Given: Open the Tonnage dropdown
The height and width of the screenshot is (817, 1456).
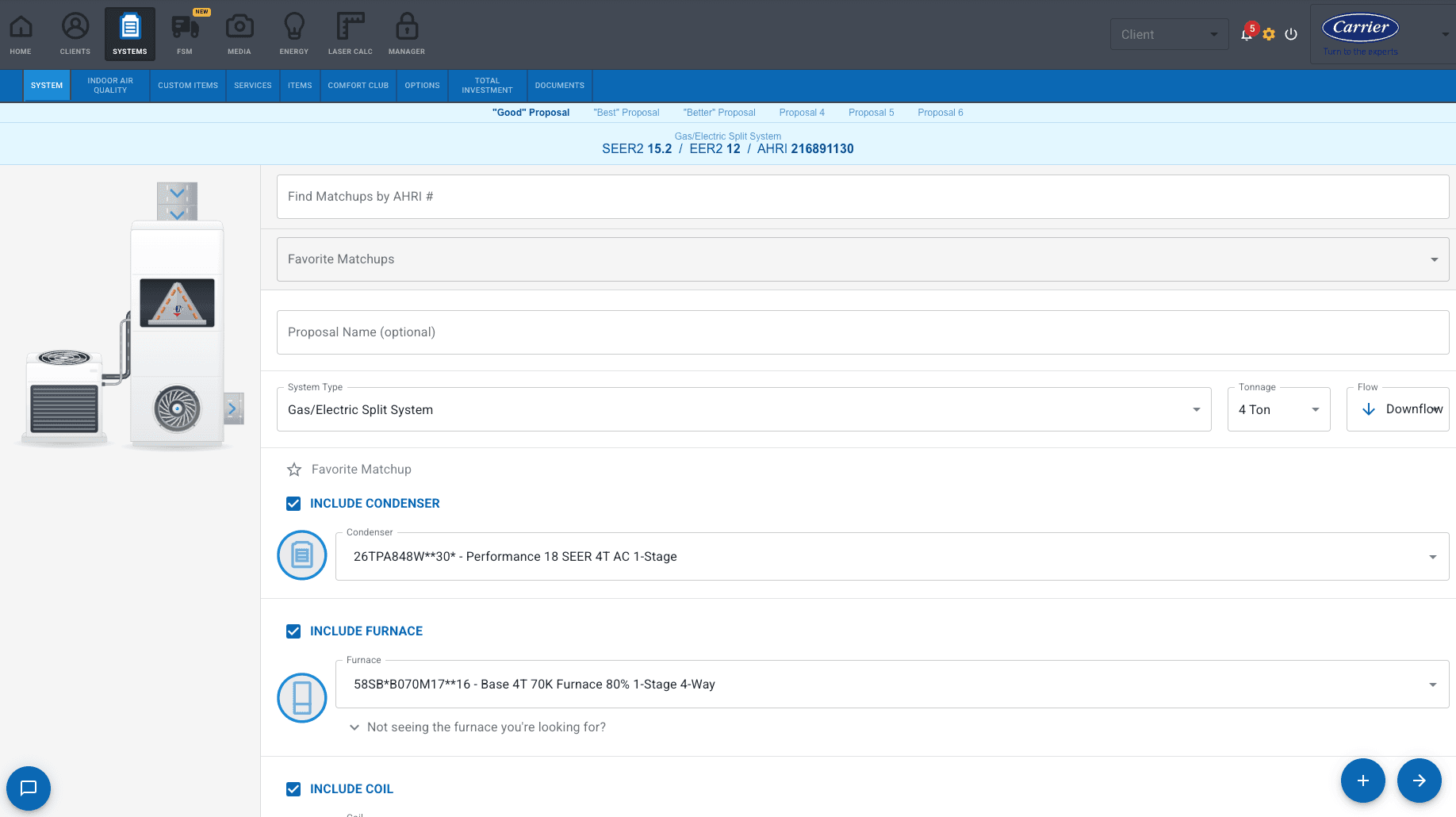Looking at the screenshot, I should [x=1278, y=409].
